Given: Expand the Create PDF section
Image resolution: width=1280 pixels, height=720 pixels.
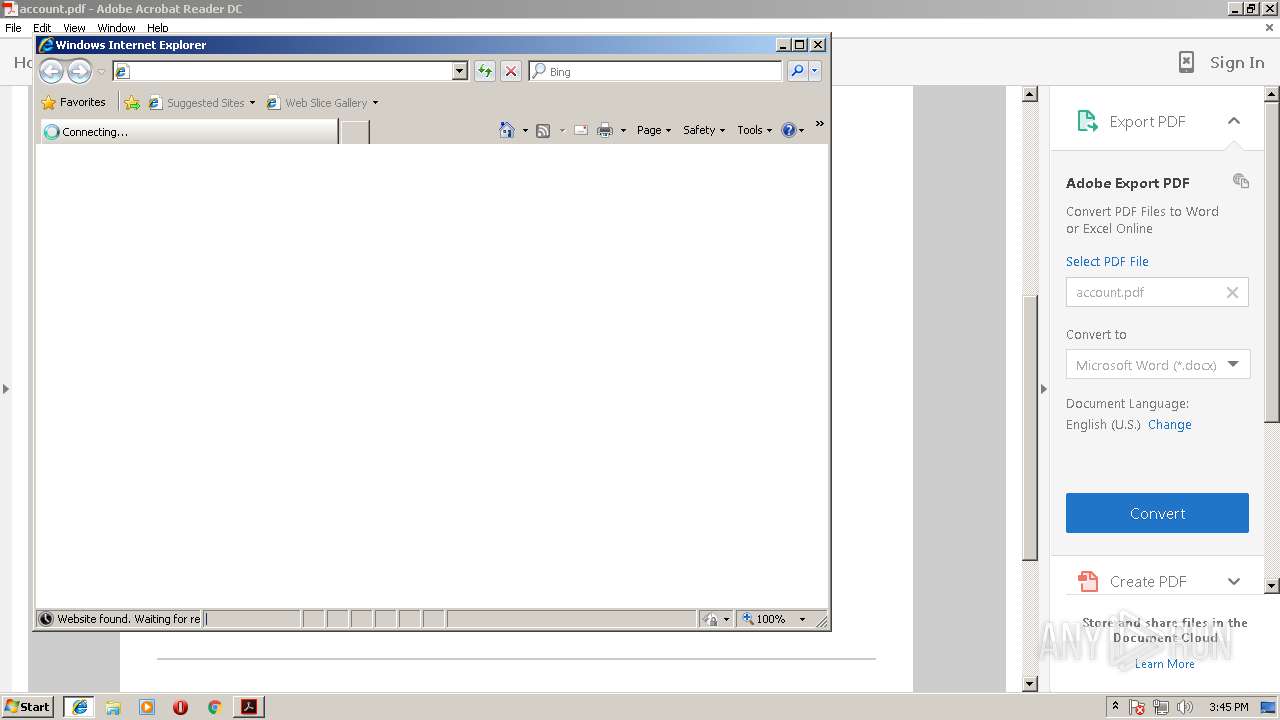Looking at the screenshot, I should click(x=1234, y=581).
